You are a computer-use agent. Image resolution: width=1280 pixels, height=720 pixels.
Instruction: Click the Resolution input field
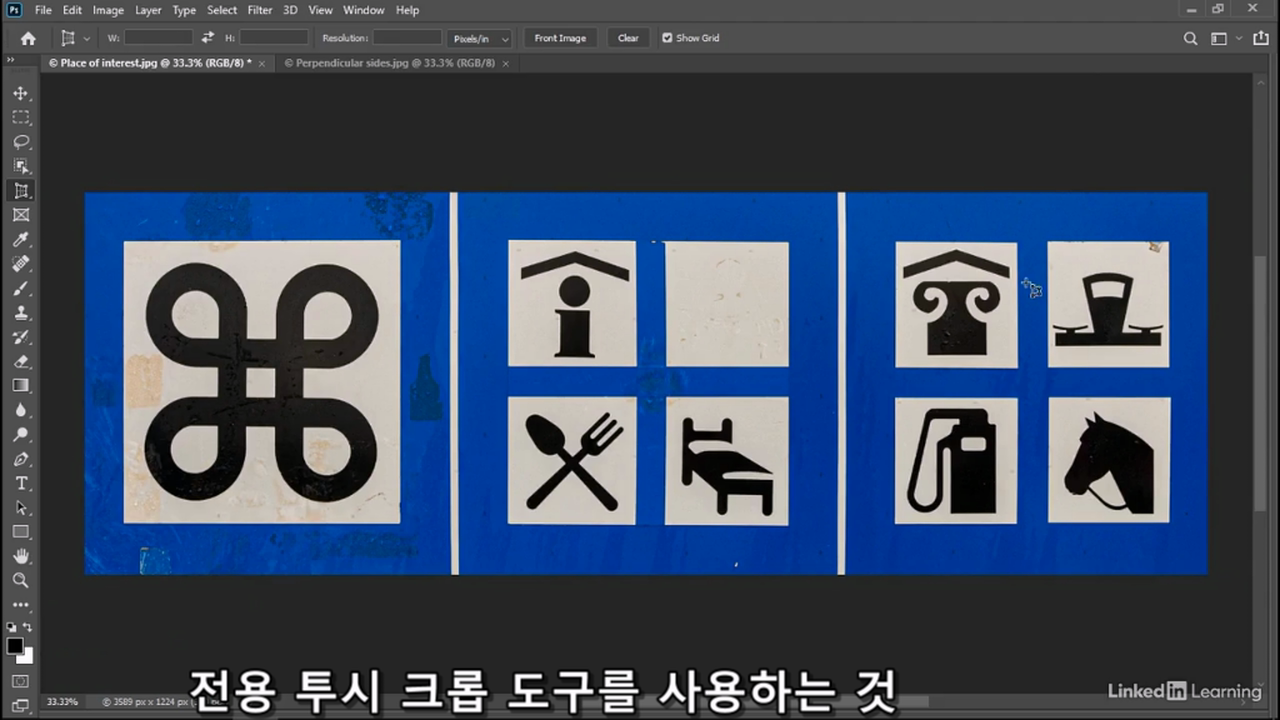pos(407,38)
